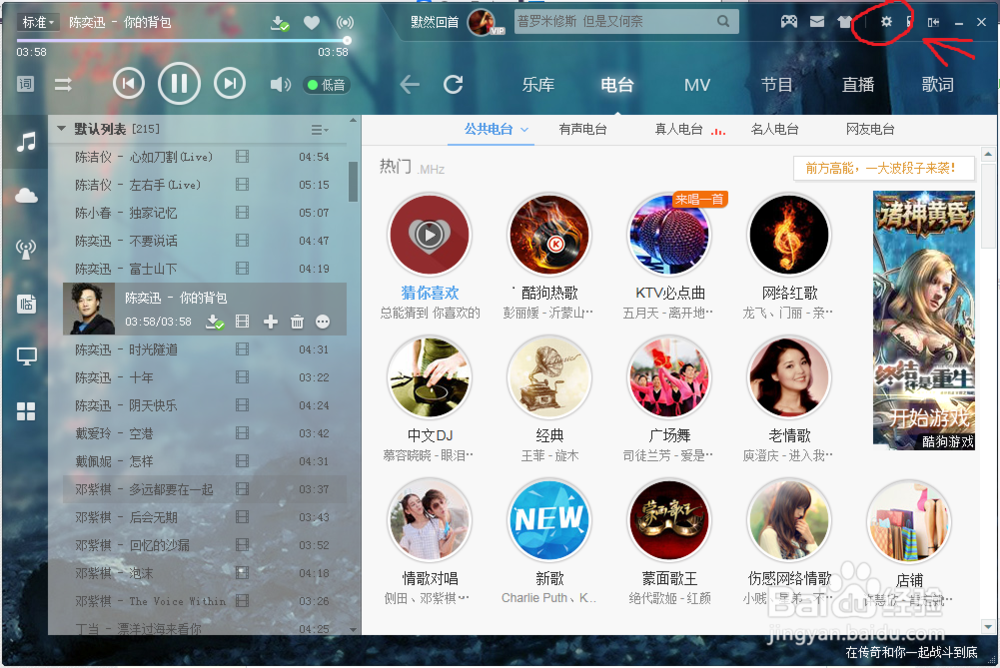The height and width of the screenshot is (668, 1000).
Task: Open the 有声电台 tab
Action: (x=583, y=129)
